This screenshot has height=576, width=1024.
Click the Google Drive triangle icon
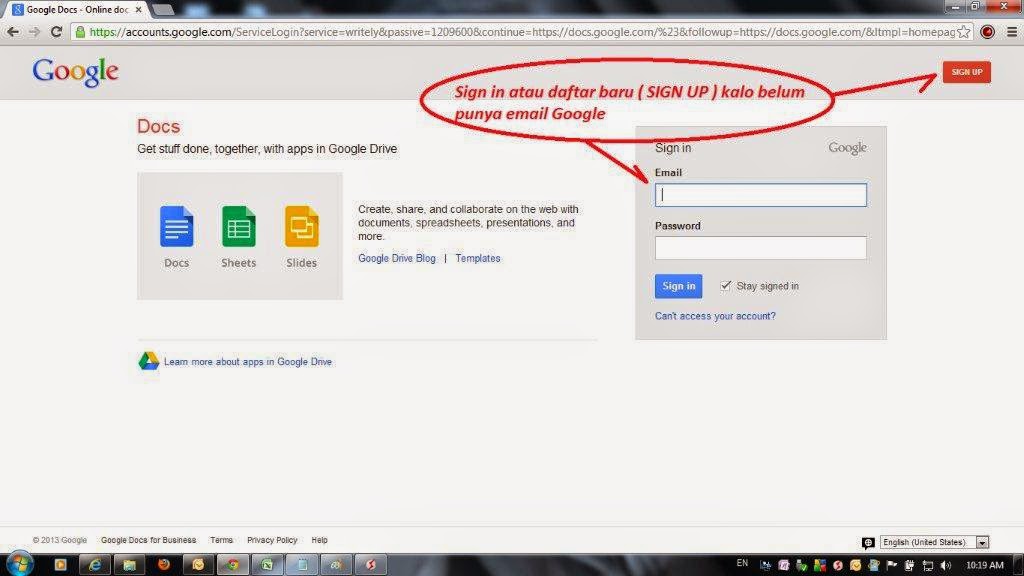(149, 361)
